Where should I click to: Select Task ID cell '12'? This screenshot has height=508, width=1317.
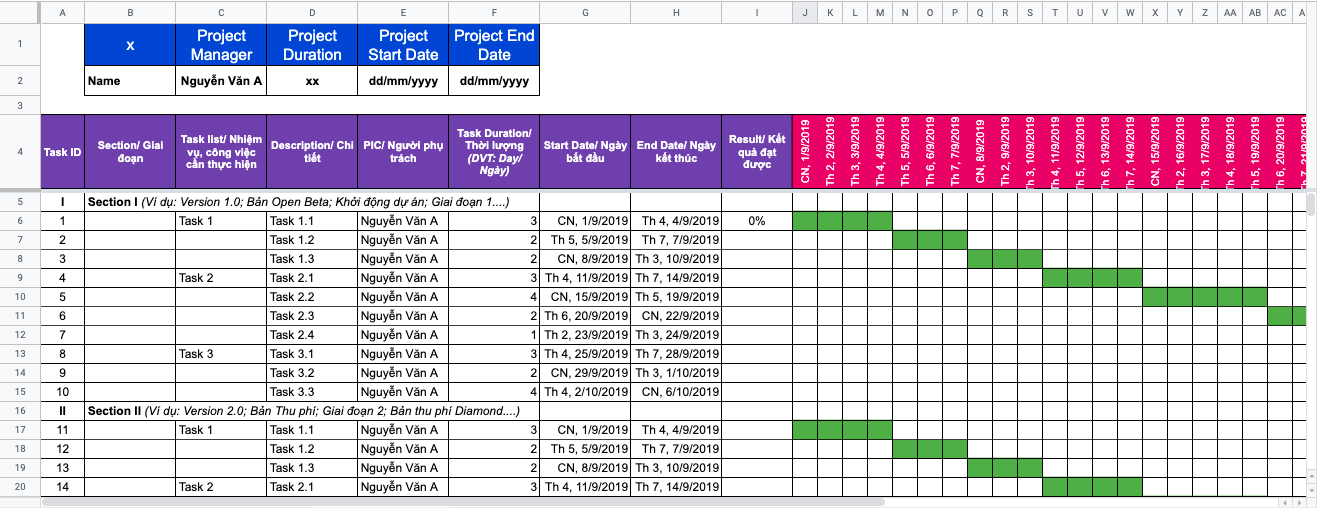pos(62,449)
